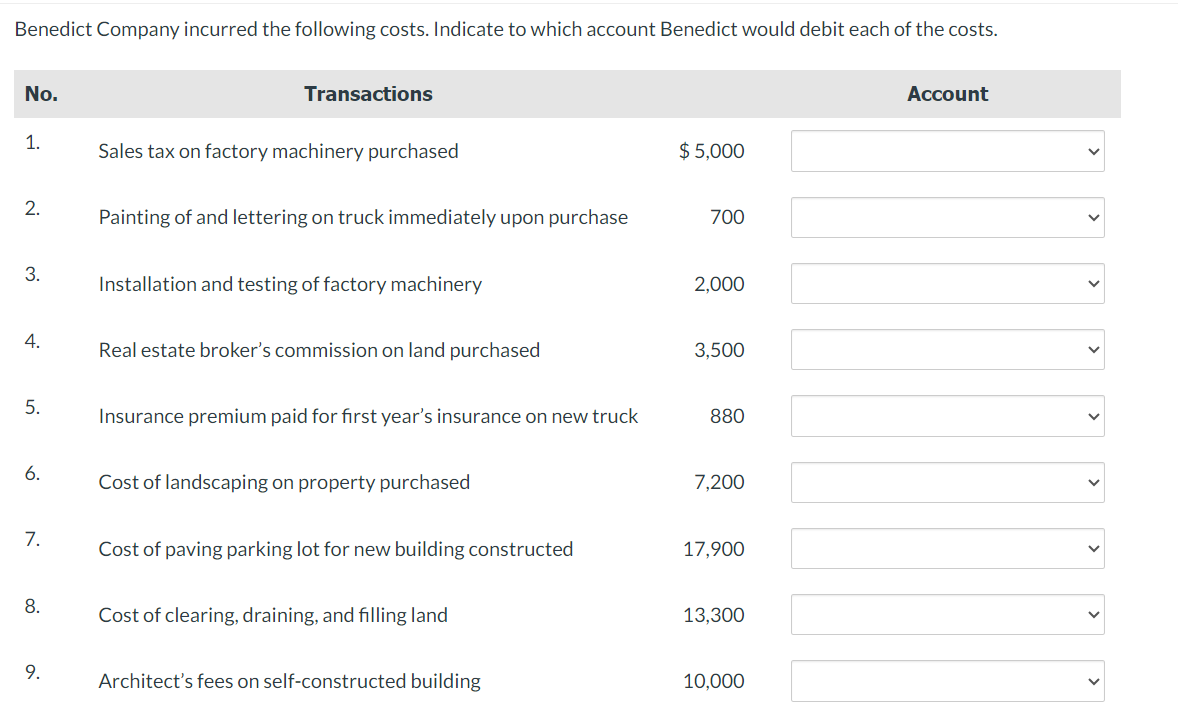Screen dimensions: 1178x726
Task: Select account dropdown for real estate broker's commission
Action: [x=947, y=350]
